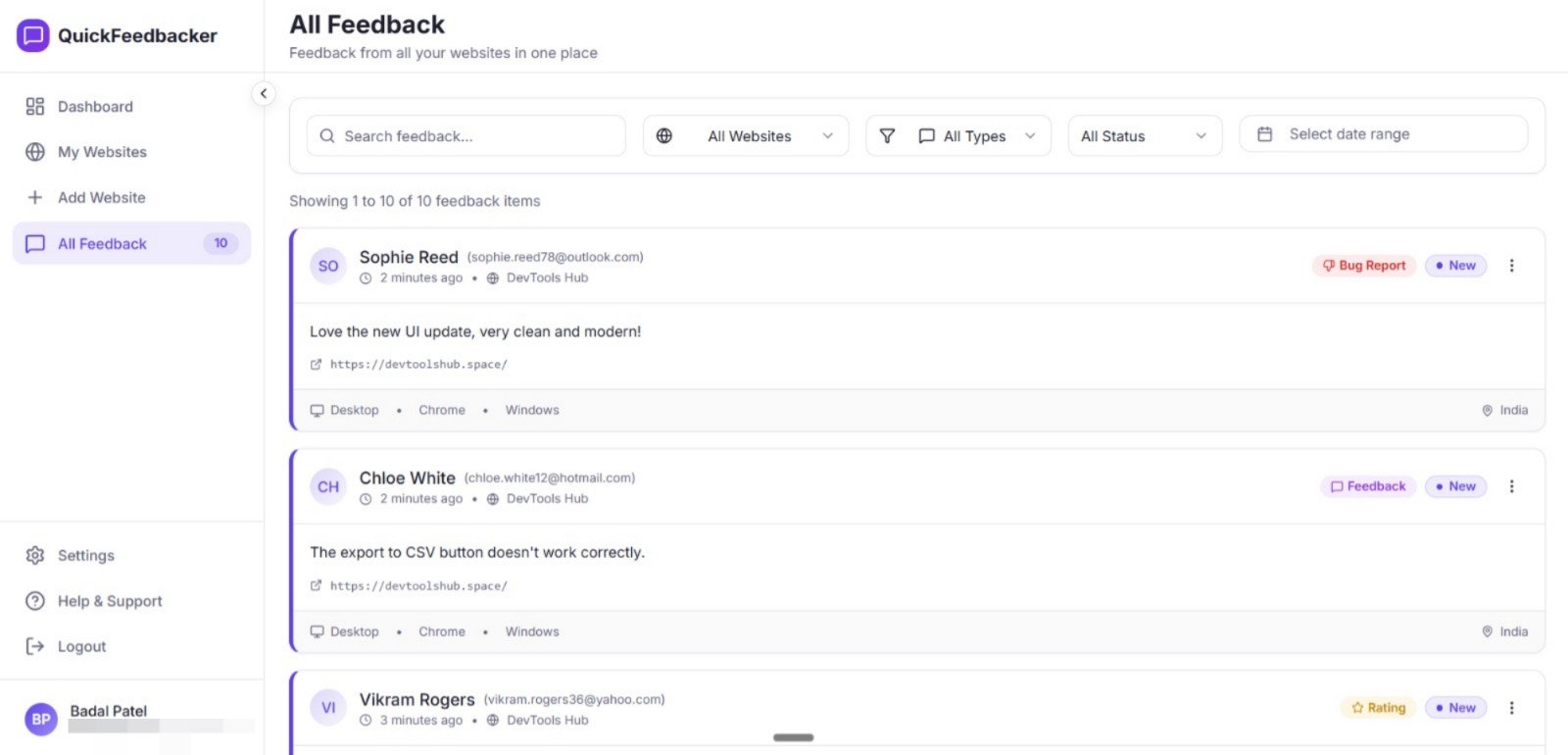
Task: Open the devtoolshub.space link on Chloe's card
Action: (418, 585)
